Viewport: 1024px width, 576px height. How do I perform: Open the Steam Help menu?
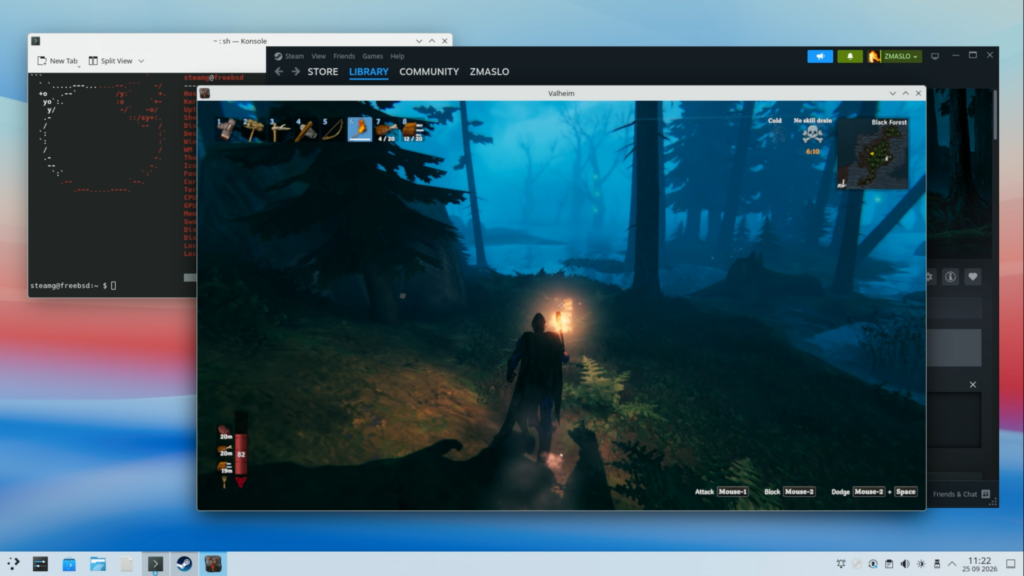[x=397, y=56]
